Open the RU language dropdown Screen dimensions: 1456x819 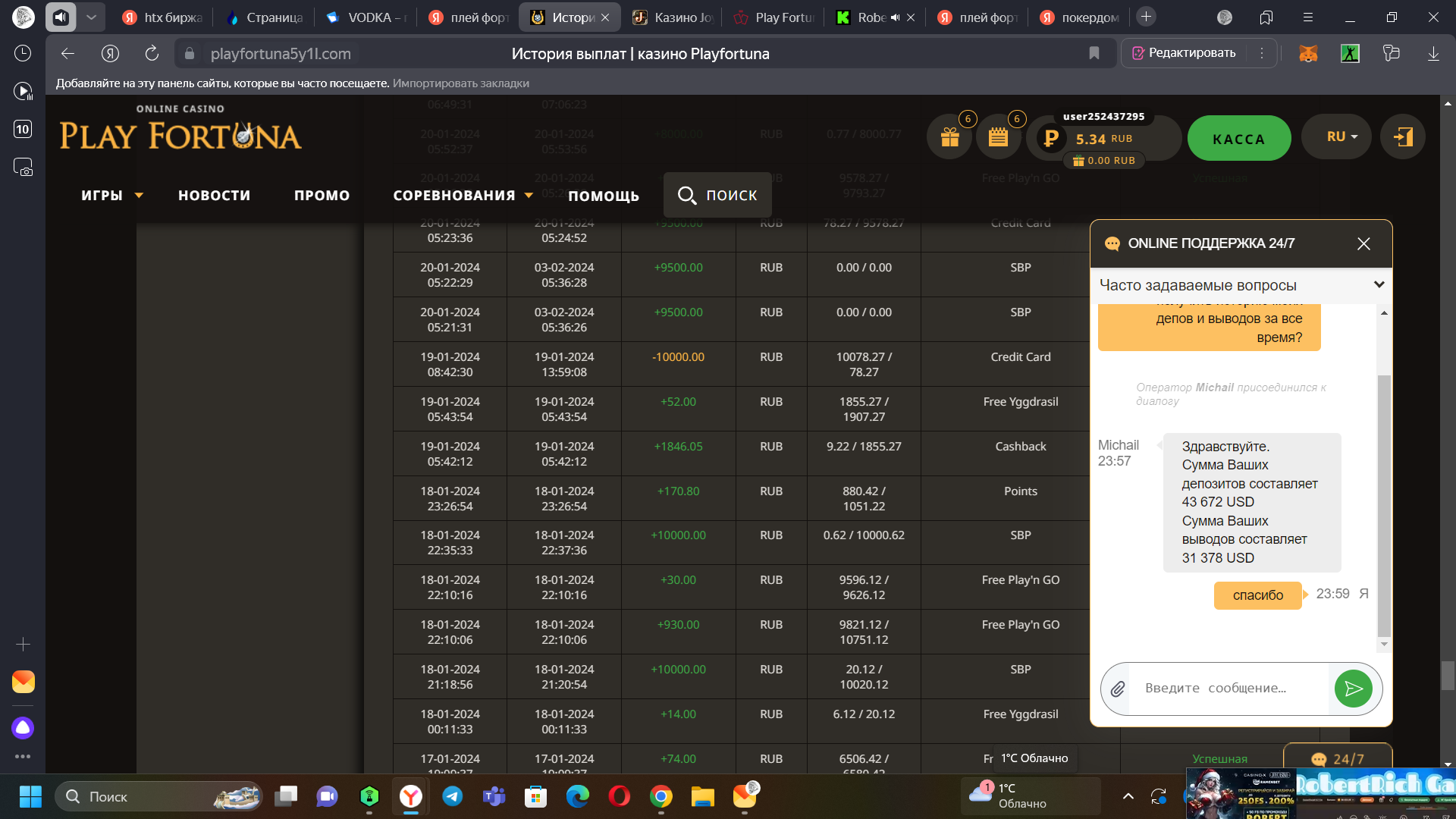click(x=1341, y=136)
